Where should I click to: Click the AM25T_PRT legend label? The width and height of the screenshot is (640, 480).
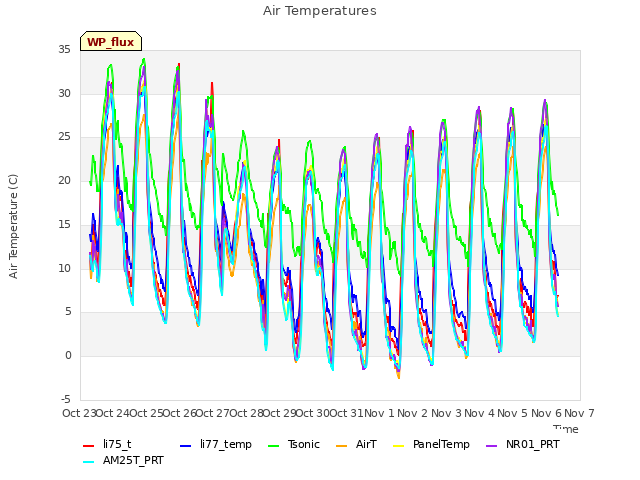pyautogui.click(x=133, y=460)
